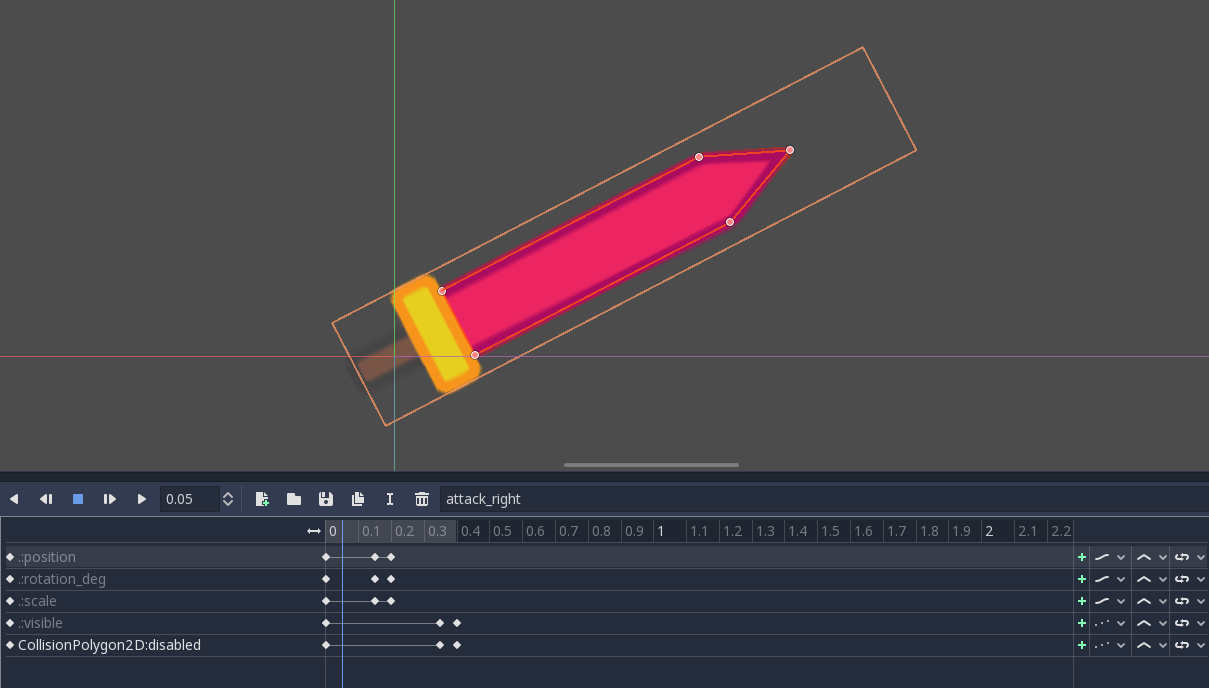
Task: Select first keyframe on the .:position track
Action: click(x=326, y=557)
